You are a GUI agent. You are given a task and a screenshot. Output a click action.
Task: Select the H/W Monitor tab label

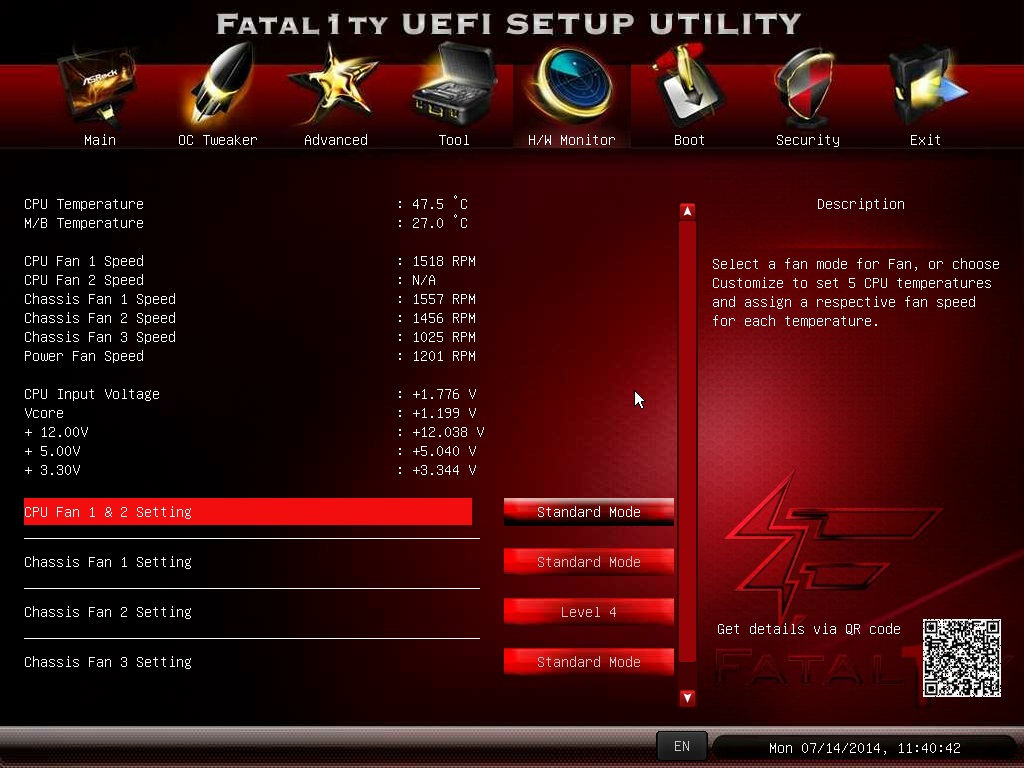[571, 140]
